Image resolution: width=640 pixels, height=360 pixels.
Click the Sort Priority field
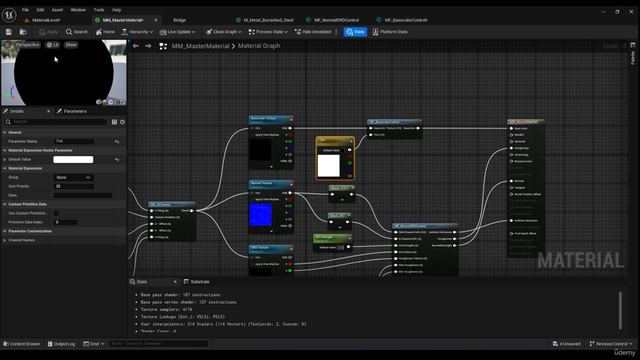(74, 186)
